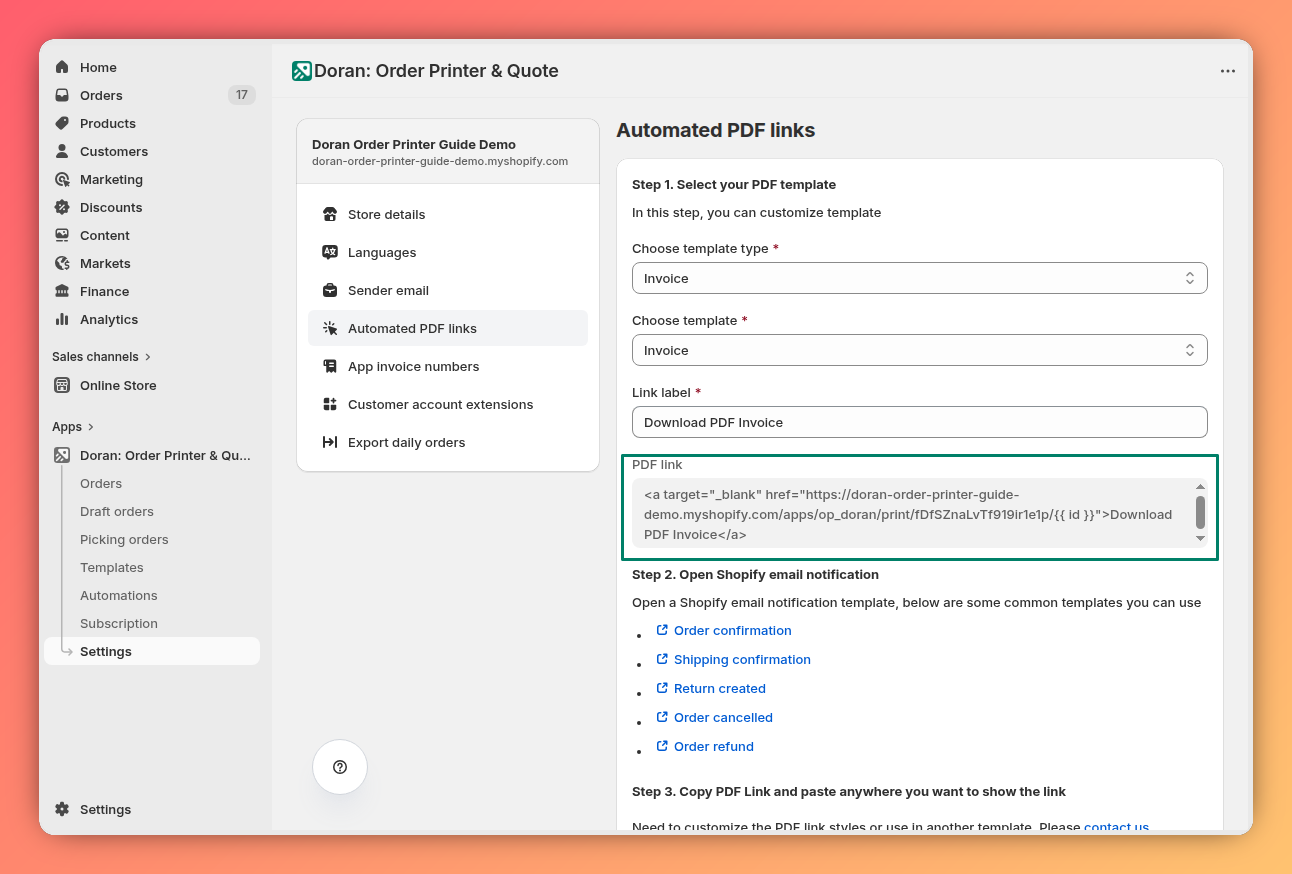
Task: Click the App invoice numbers icon
Action: point(330,366)
